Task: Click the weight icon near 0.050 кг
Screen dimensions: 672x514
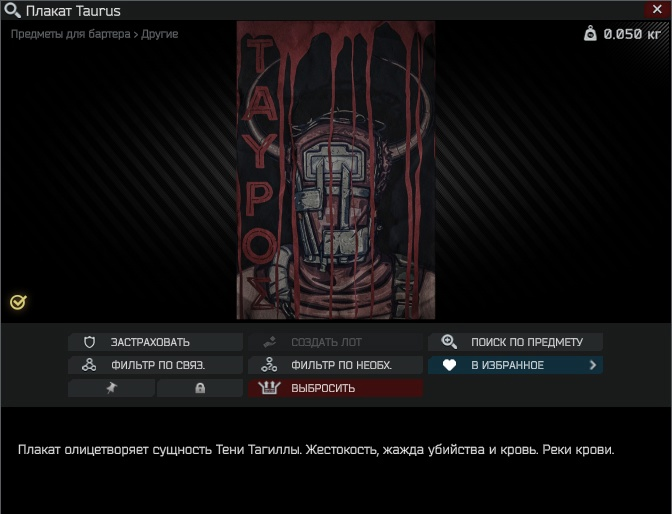Action: coord(590,33)
